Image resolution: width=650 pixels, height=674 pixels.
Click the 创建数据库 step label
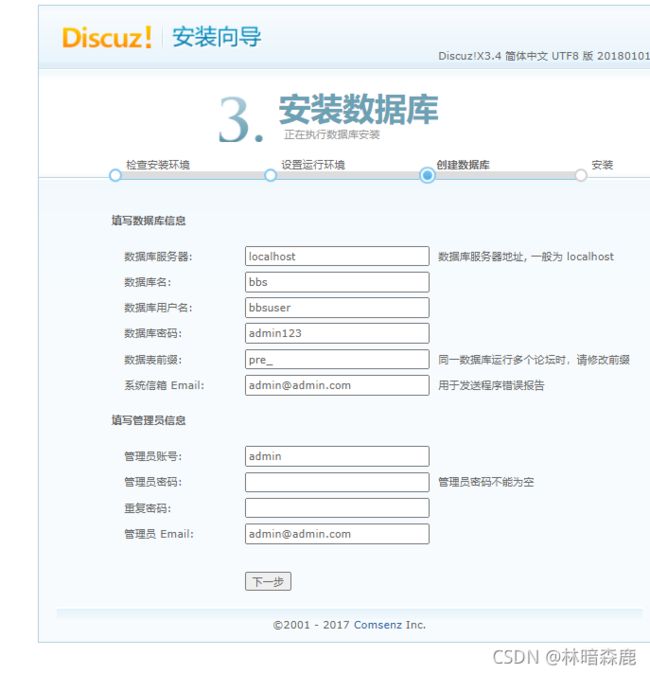[463, 165]
